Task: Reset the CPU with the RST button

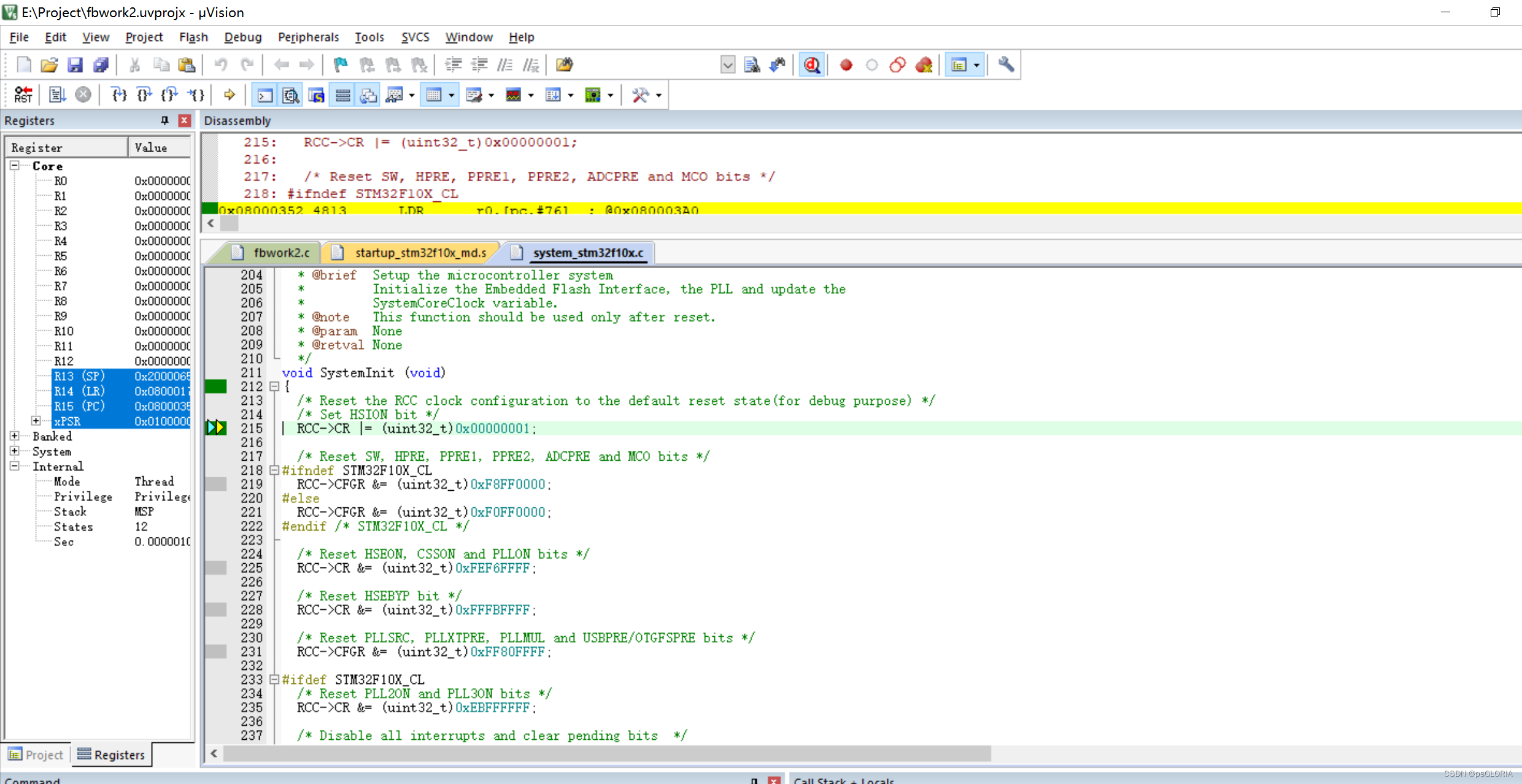Action: [x=23, y=94]
